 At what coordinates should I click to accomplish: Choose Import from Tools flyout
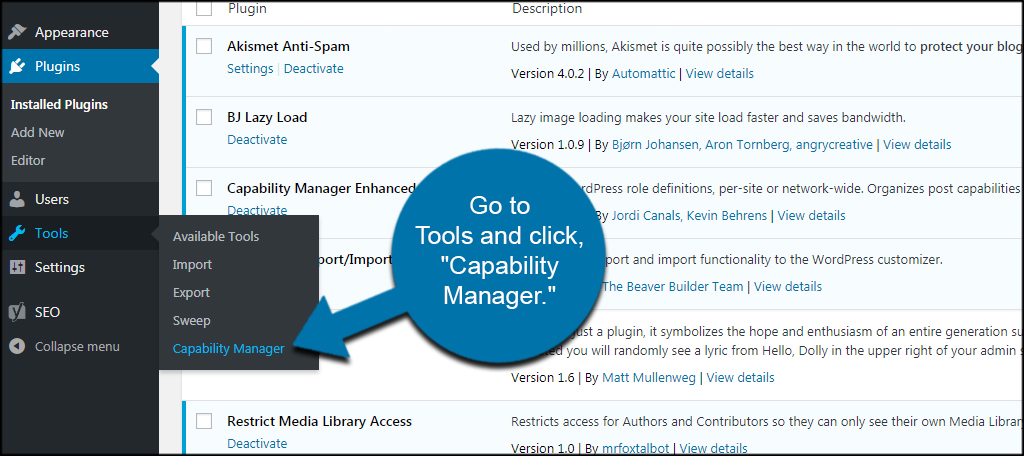pyautogui.click(x=192, y=265)
